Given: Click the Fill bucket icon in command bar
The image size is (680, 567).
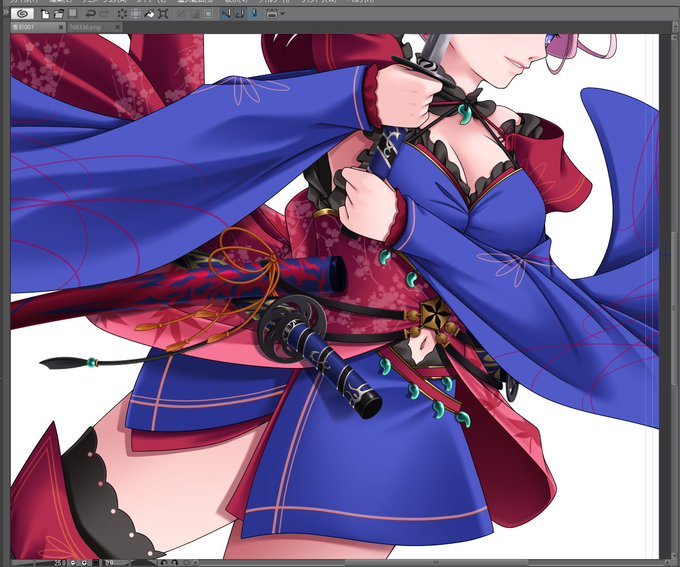Looking at the screenshot, I should tap(149, 14).
